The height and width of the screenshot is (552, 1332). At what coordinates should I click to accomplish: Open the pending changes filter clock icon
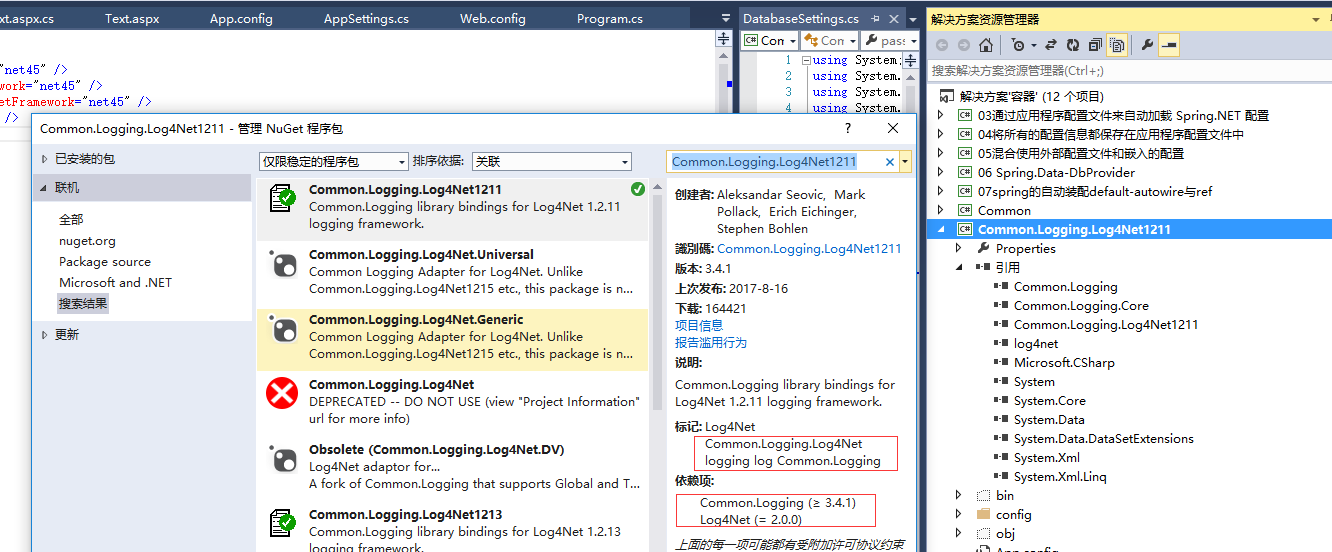[x=1017, y=45]
